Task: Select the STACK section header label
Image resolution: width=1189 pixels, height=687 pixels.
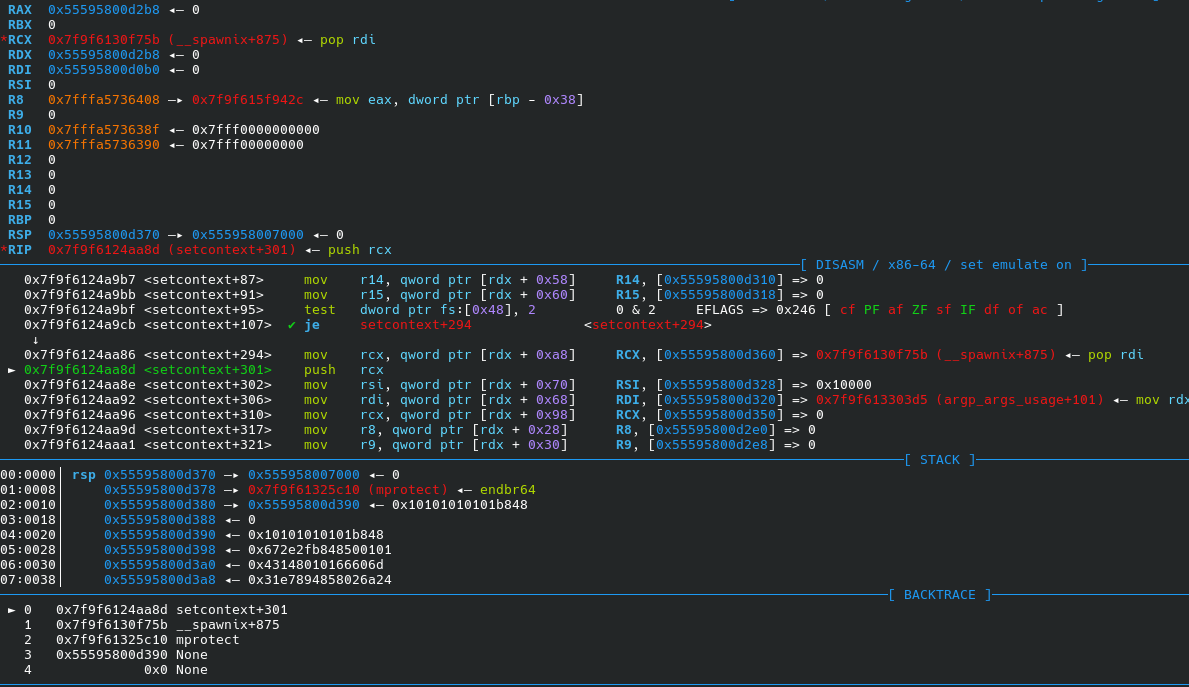Action: [x=940, y=460]
